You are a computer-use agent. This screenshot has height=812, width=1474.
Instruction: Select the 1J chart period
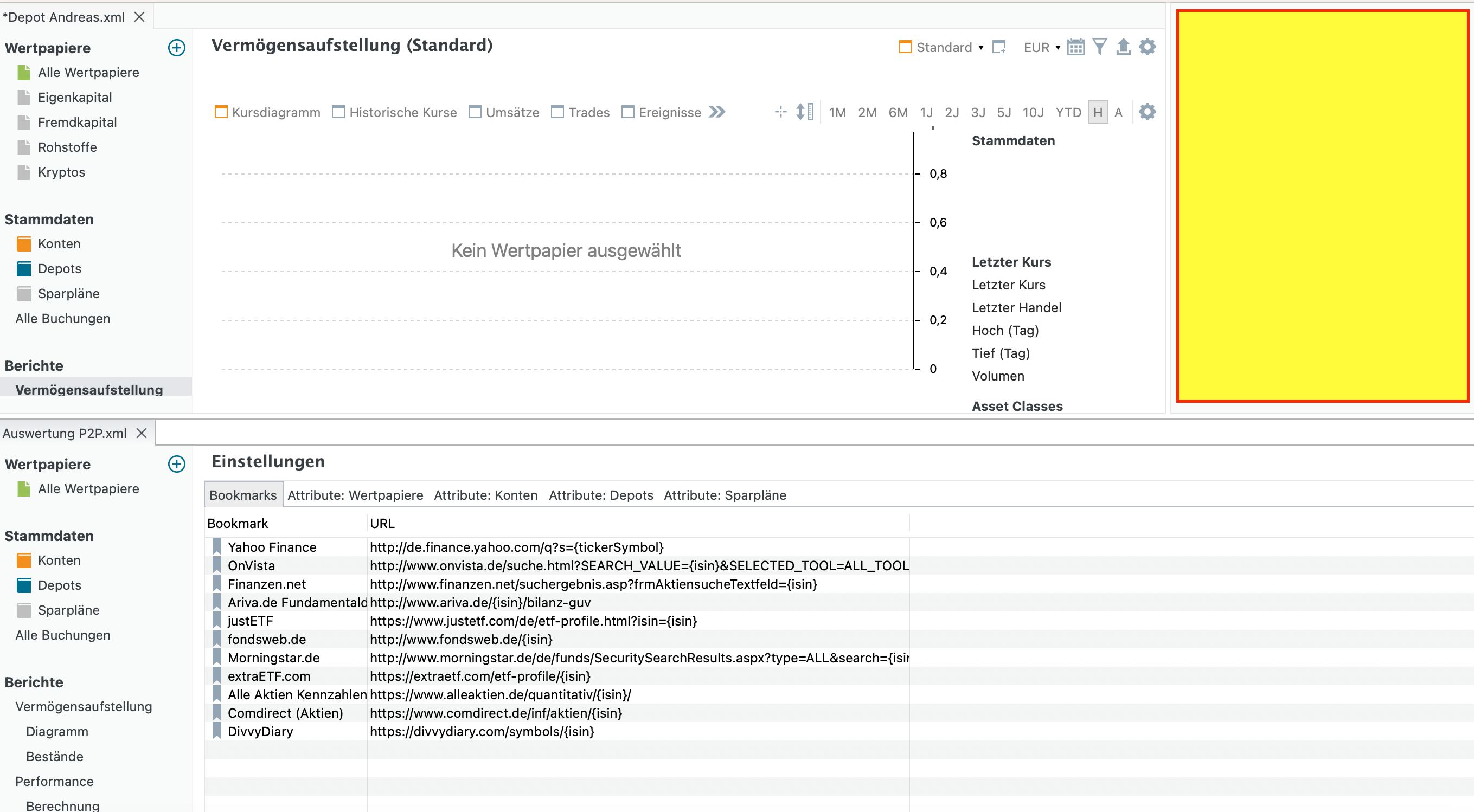(x=926, y=113)
